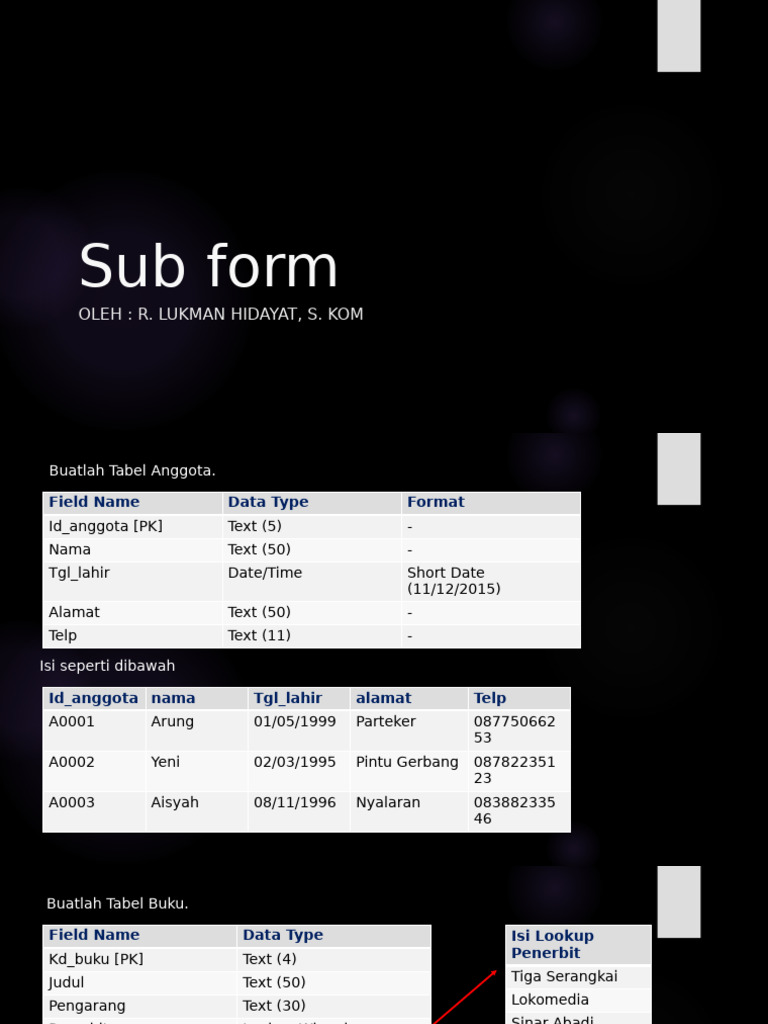Click the "Sub form" slide title

208,265
